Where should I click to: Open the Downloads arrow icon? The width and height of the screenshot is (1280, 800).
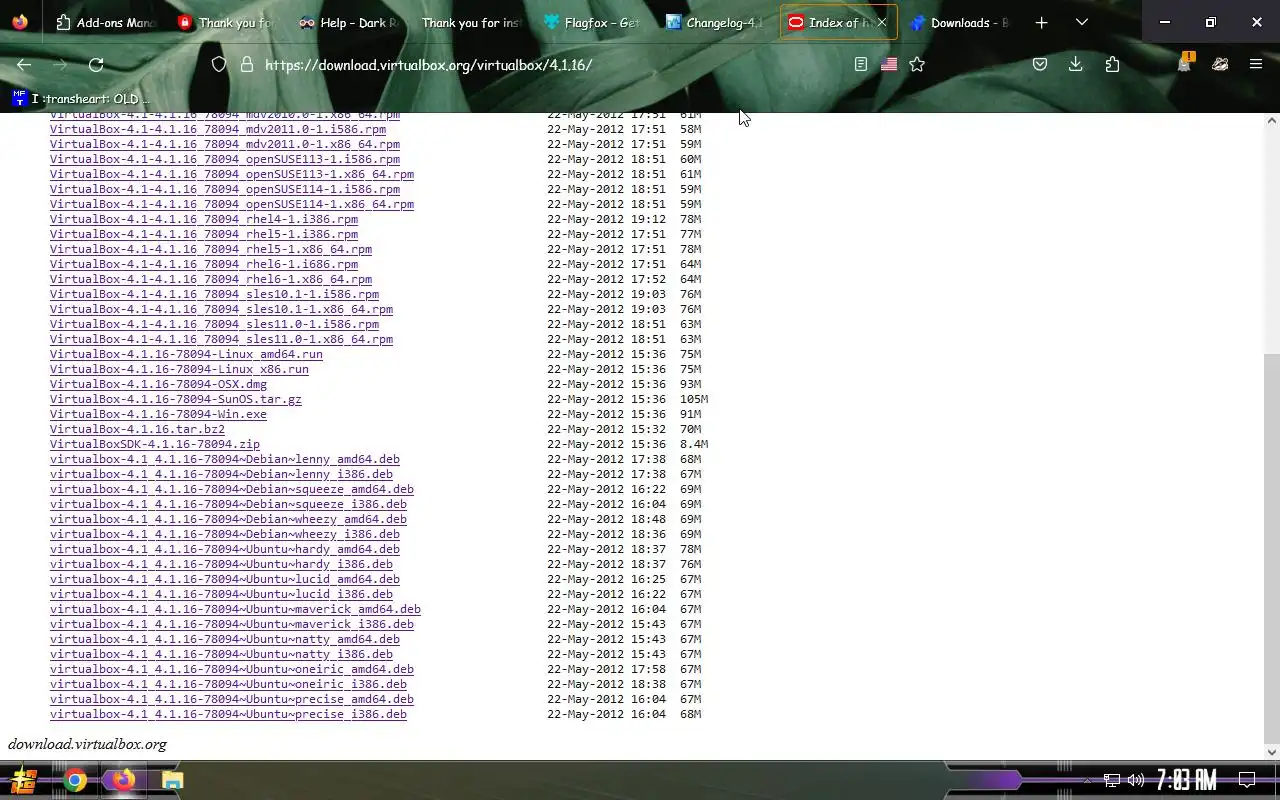click(x=1076, y=64)
